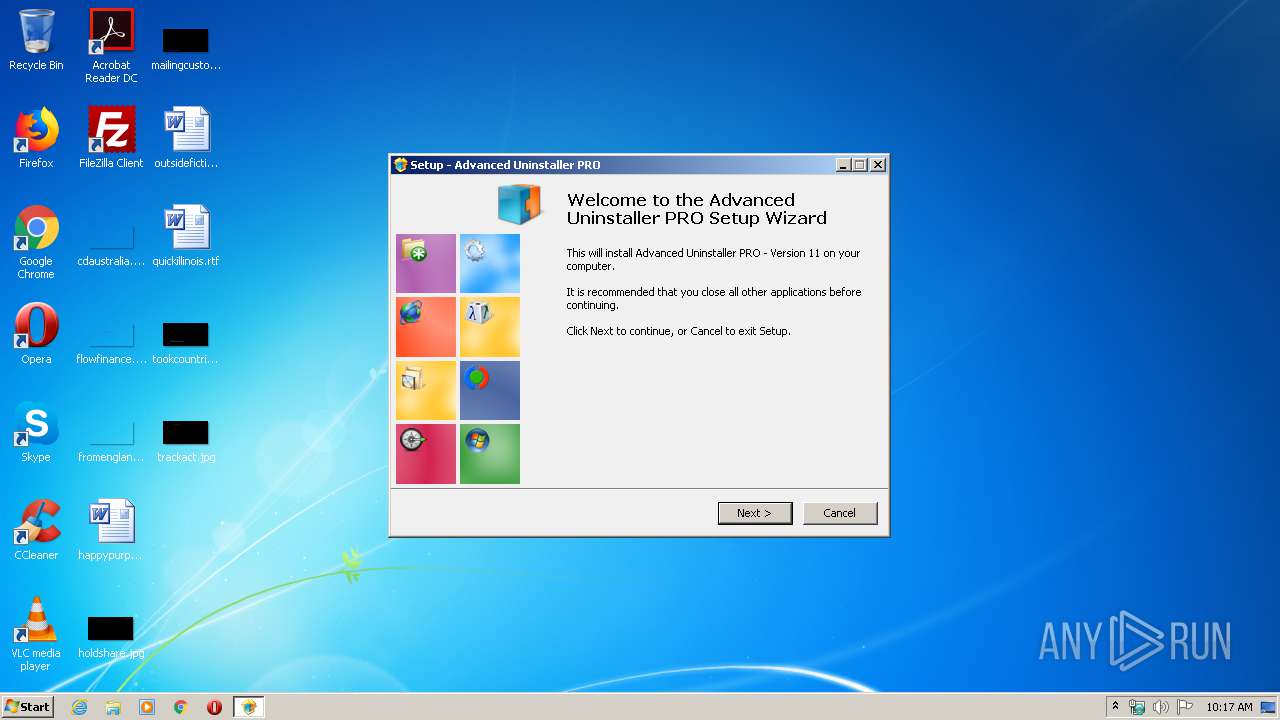The height and width of the screenshot is (720, 1280).
Task: Click the green Windows logo tile
Action: pyautogui.click(x=490, y=454)
